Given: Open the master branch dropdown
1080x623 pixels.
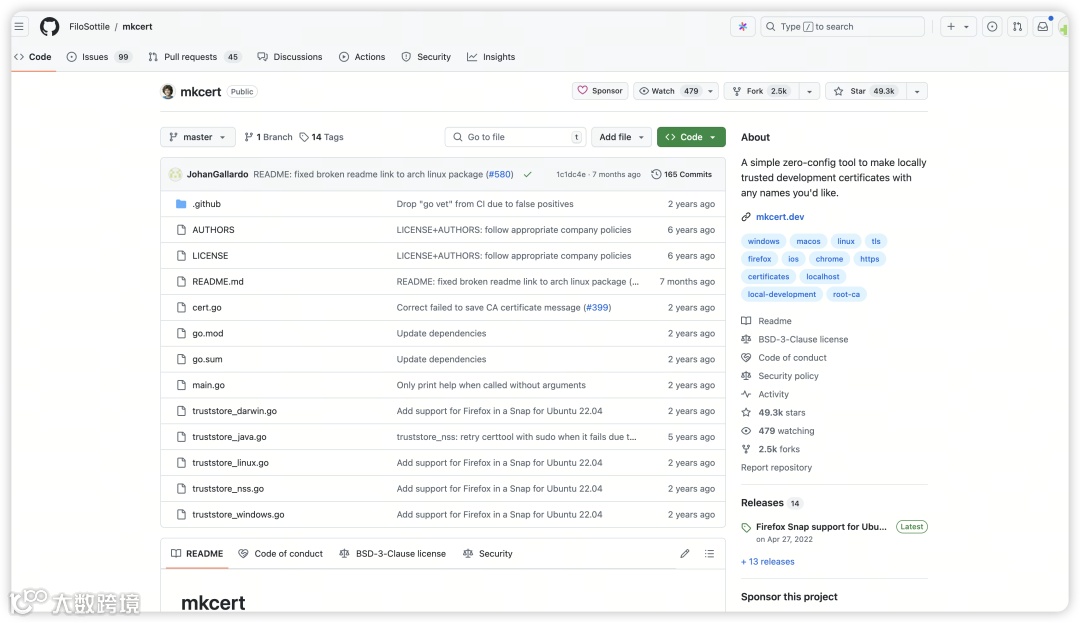Looking at the screenshot, I should point(198,137).
